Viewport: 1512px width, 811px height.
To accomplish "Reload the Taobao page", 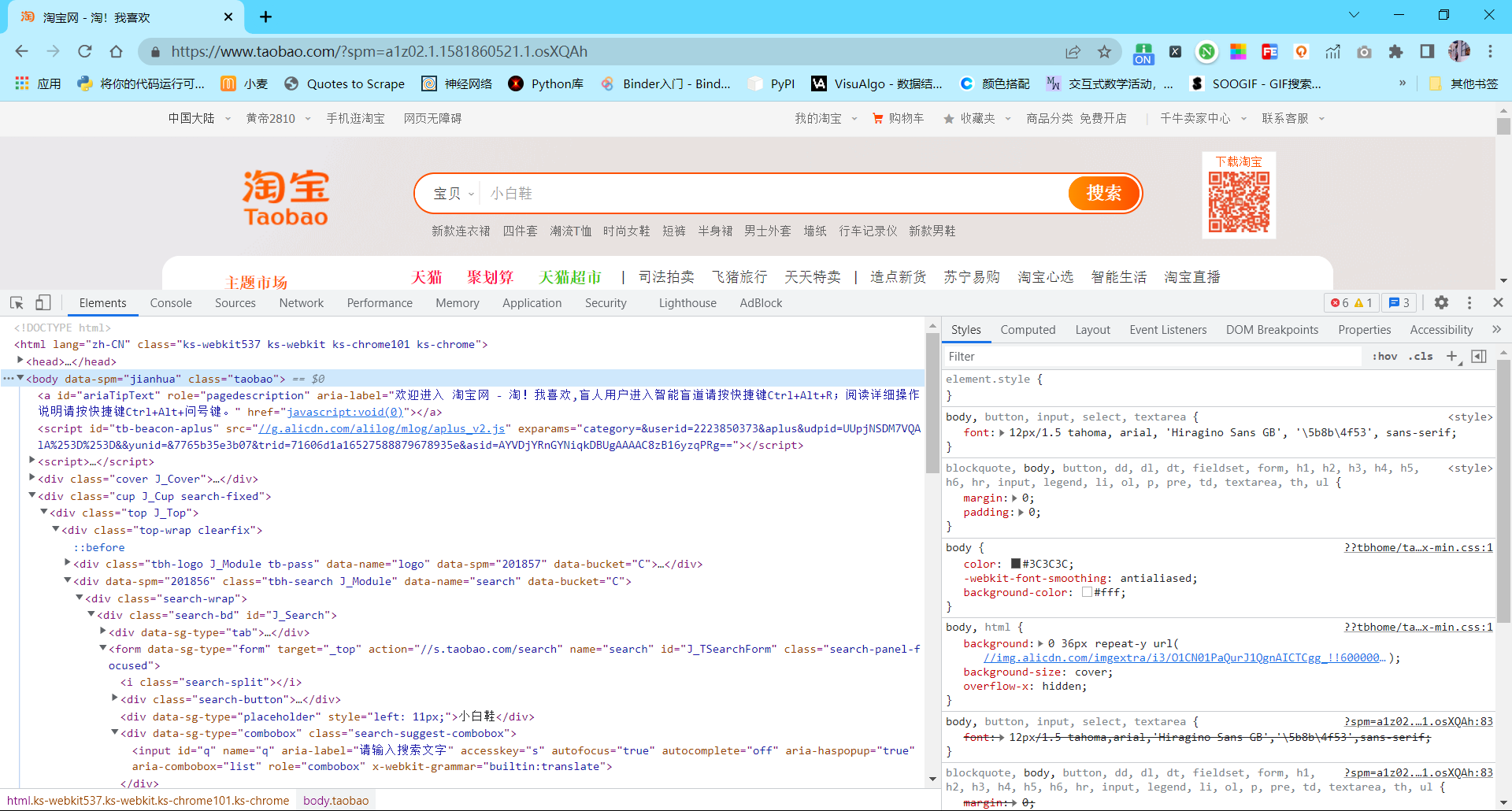I will pos(85,51).
